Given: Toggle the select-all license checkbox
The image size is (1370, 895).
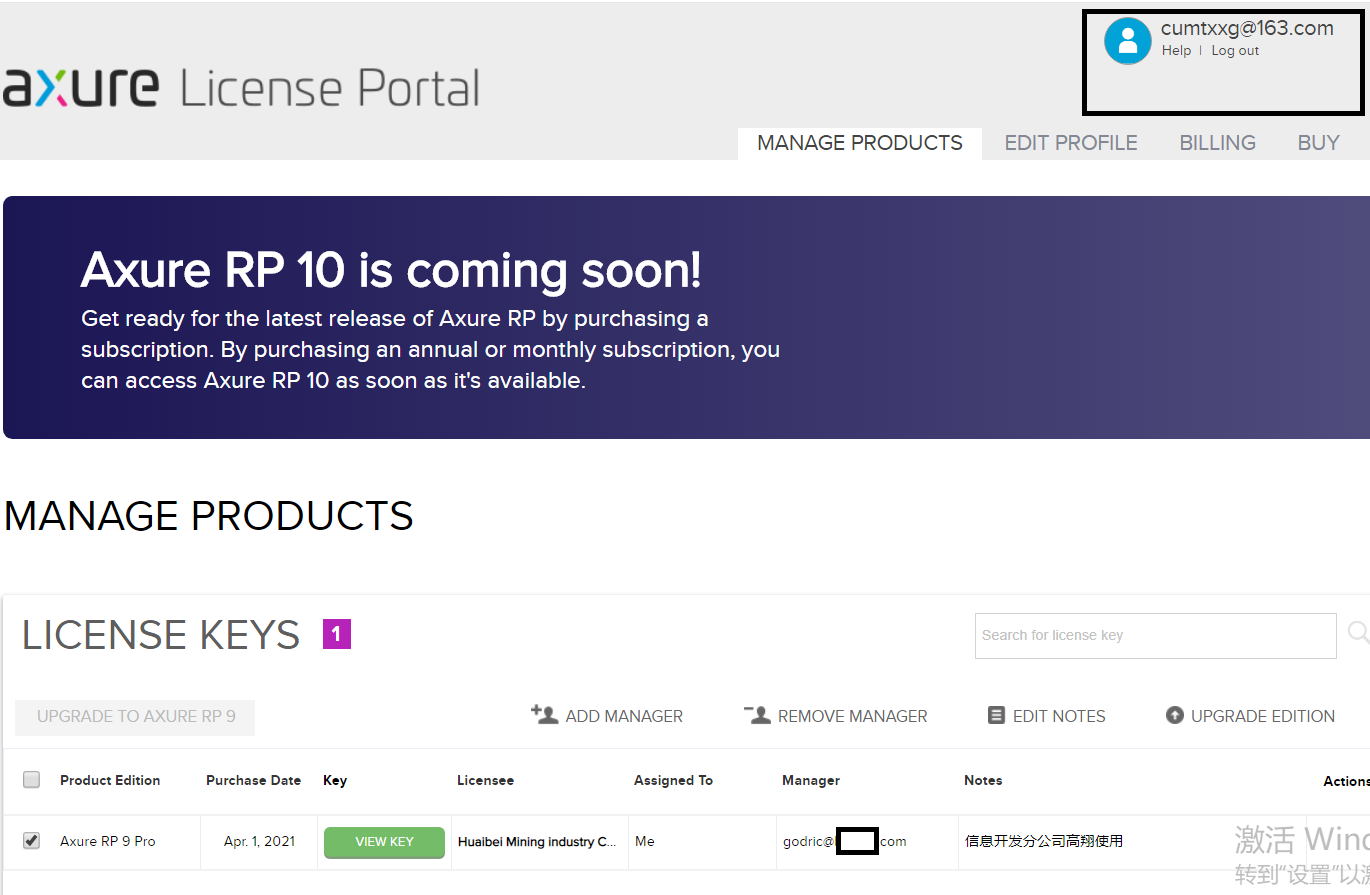Looking at the screenshot, I should [31, 779].
